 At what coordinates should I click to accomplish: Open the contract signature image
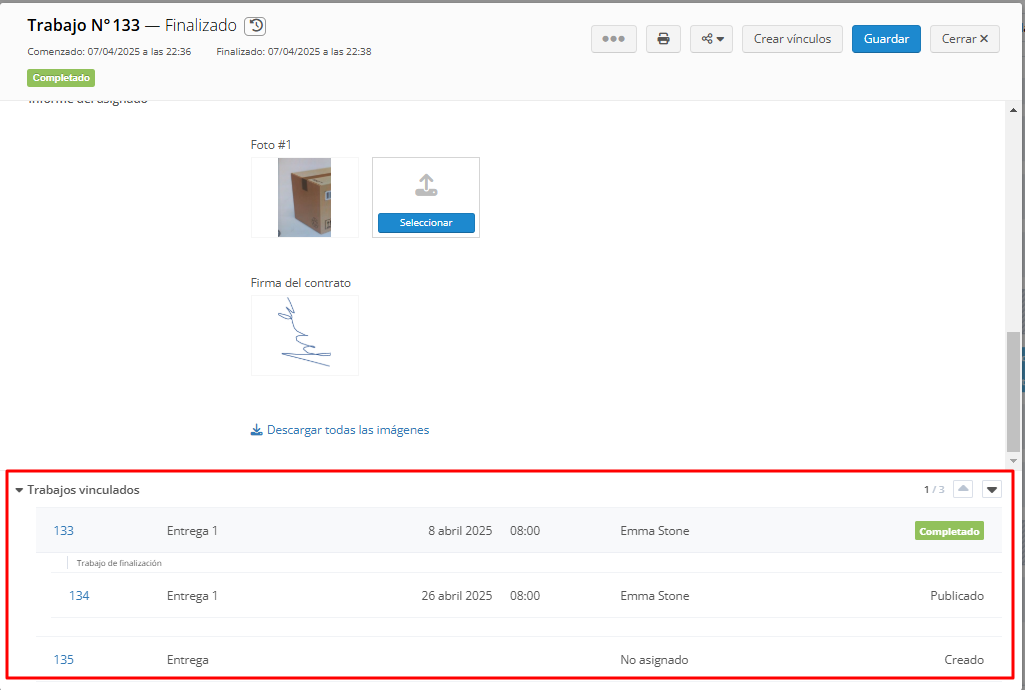[305, 335]
